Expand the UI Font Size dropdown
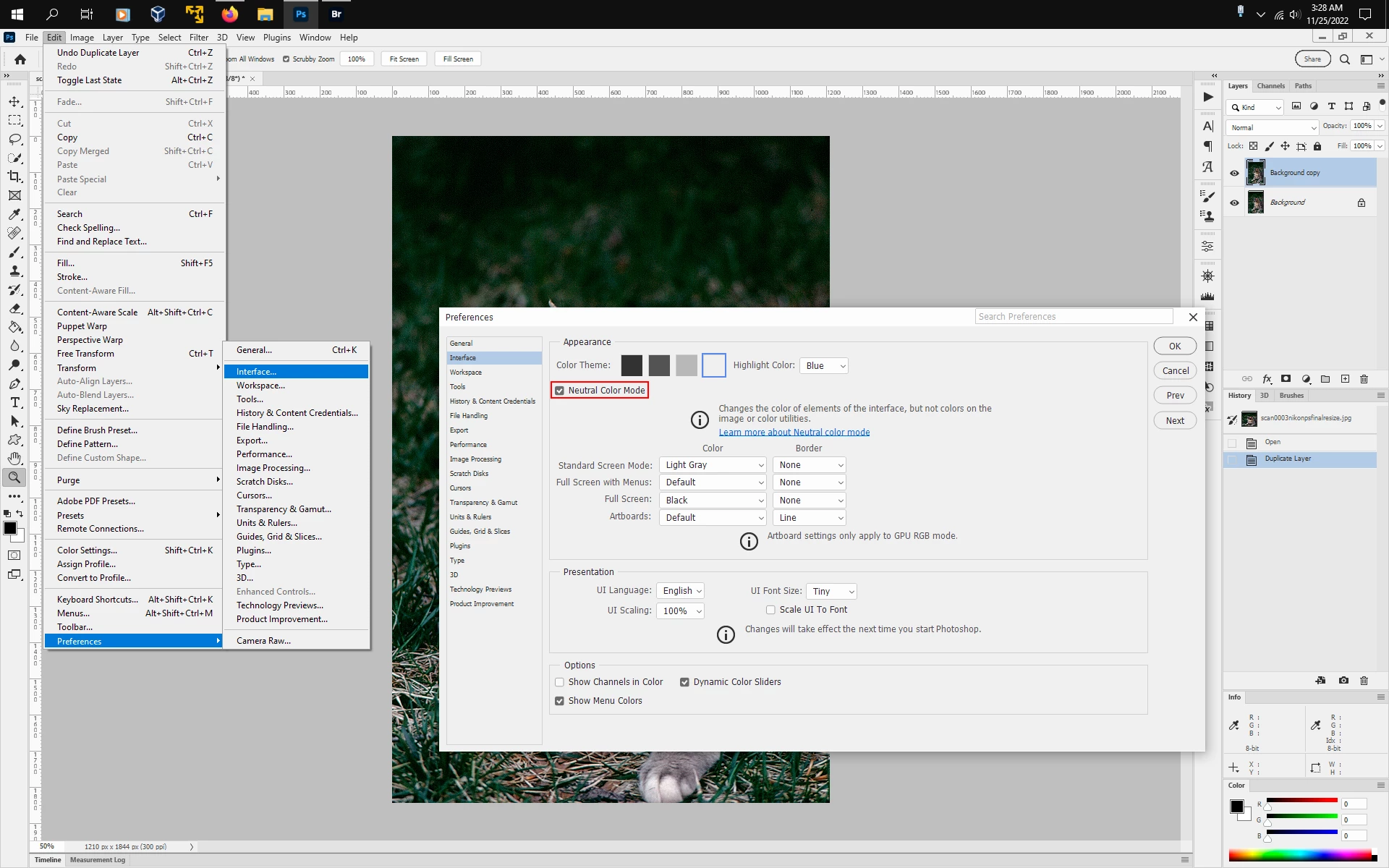The image size is (1389, 868). click(831, 592)
